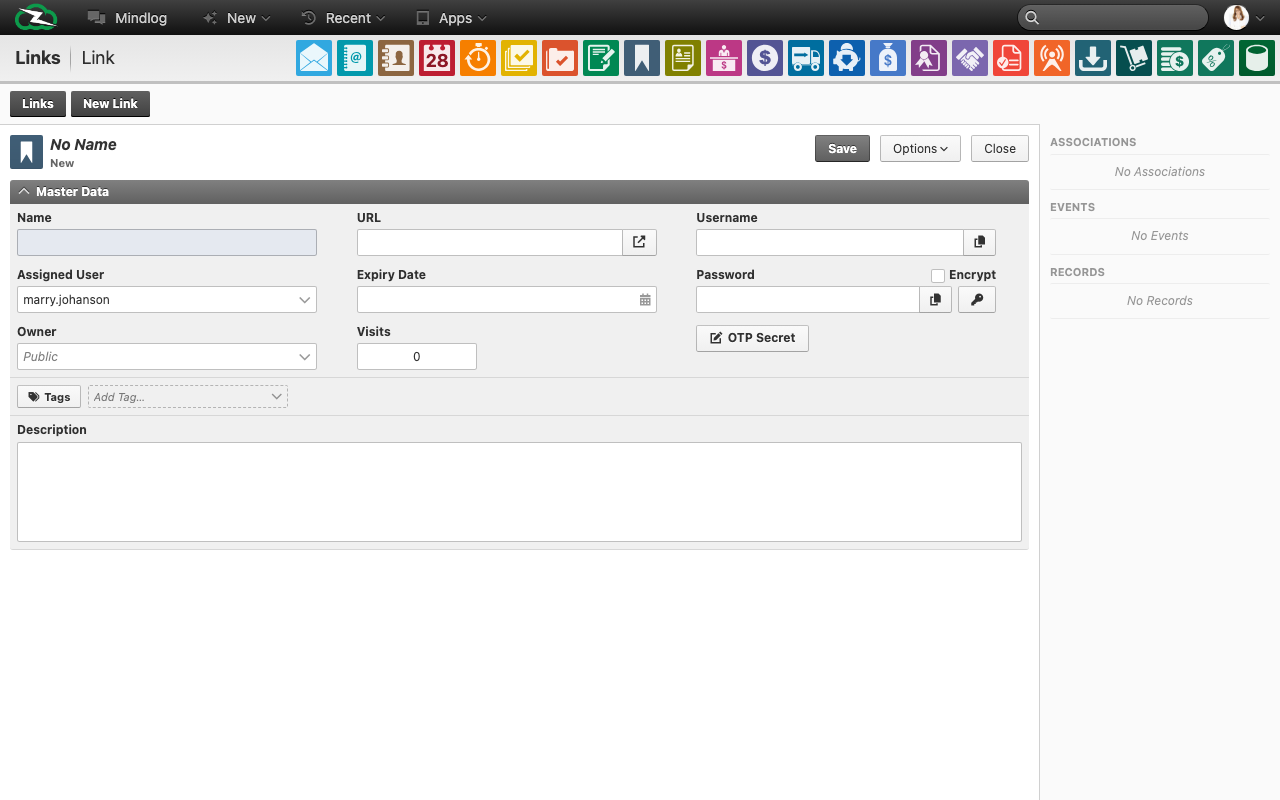Open the yellow Tasks checkmark icon

click(519, 58)
